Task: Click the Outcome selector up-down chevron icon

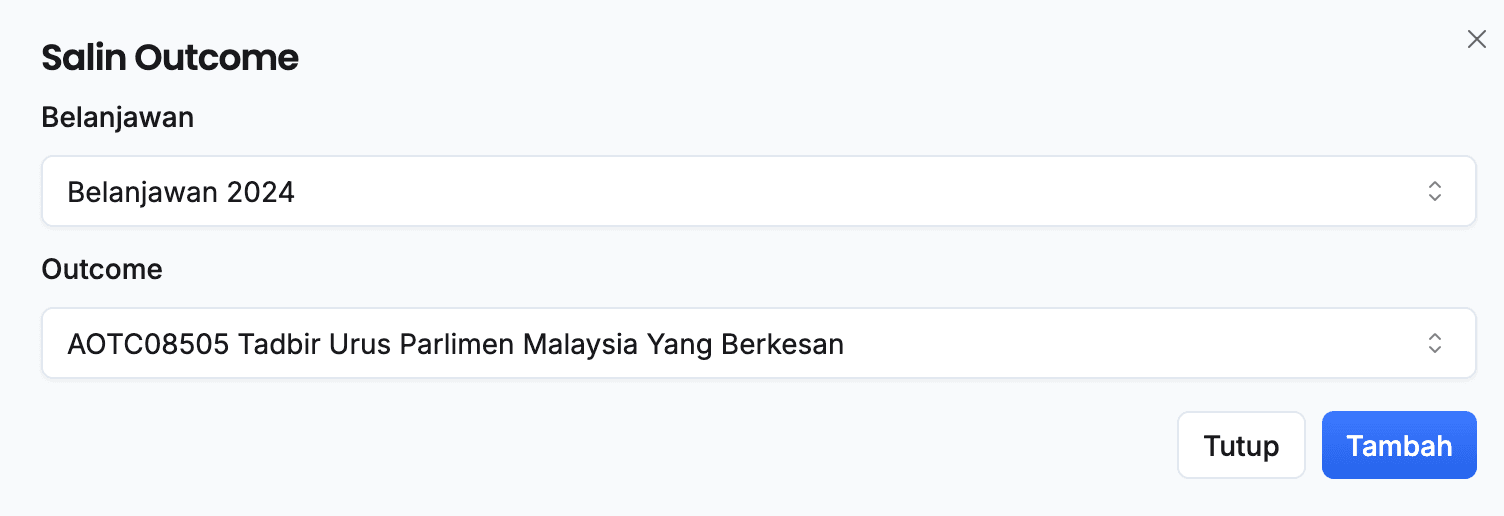Action: (1434, 343)
